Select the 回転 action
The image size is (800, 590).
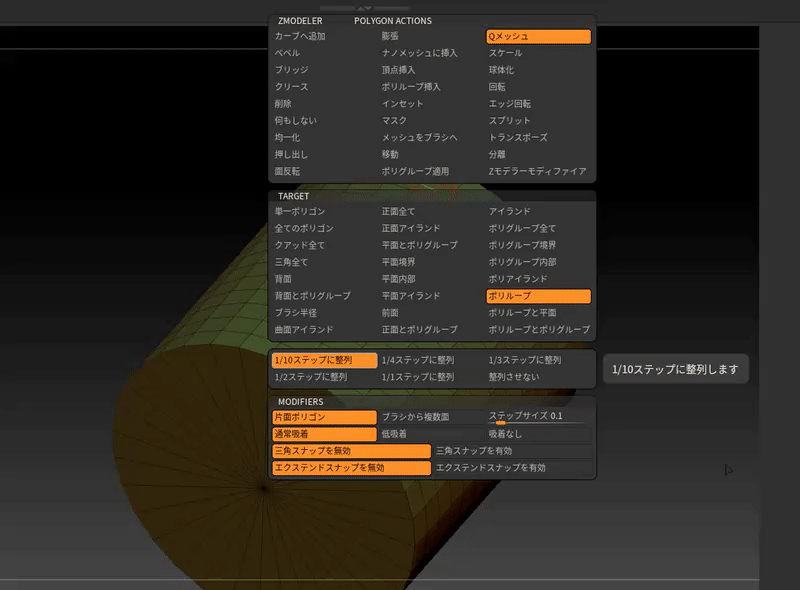click(497, 87)
